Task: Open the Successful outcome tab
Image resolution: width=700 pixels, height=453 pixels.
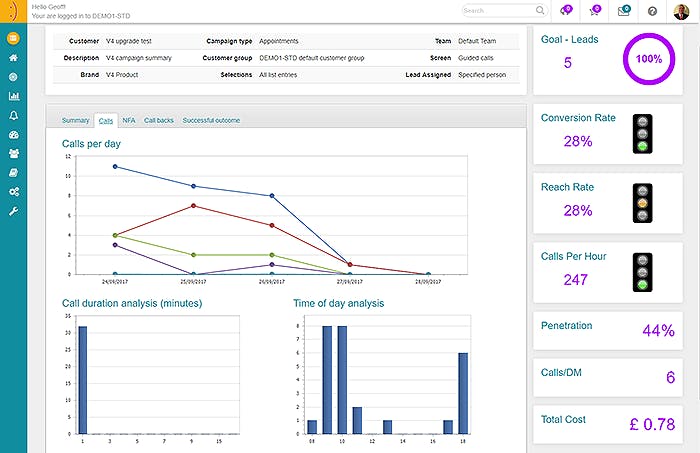Action: click(211, 121)
